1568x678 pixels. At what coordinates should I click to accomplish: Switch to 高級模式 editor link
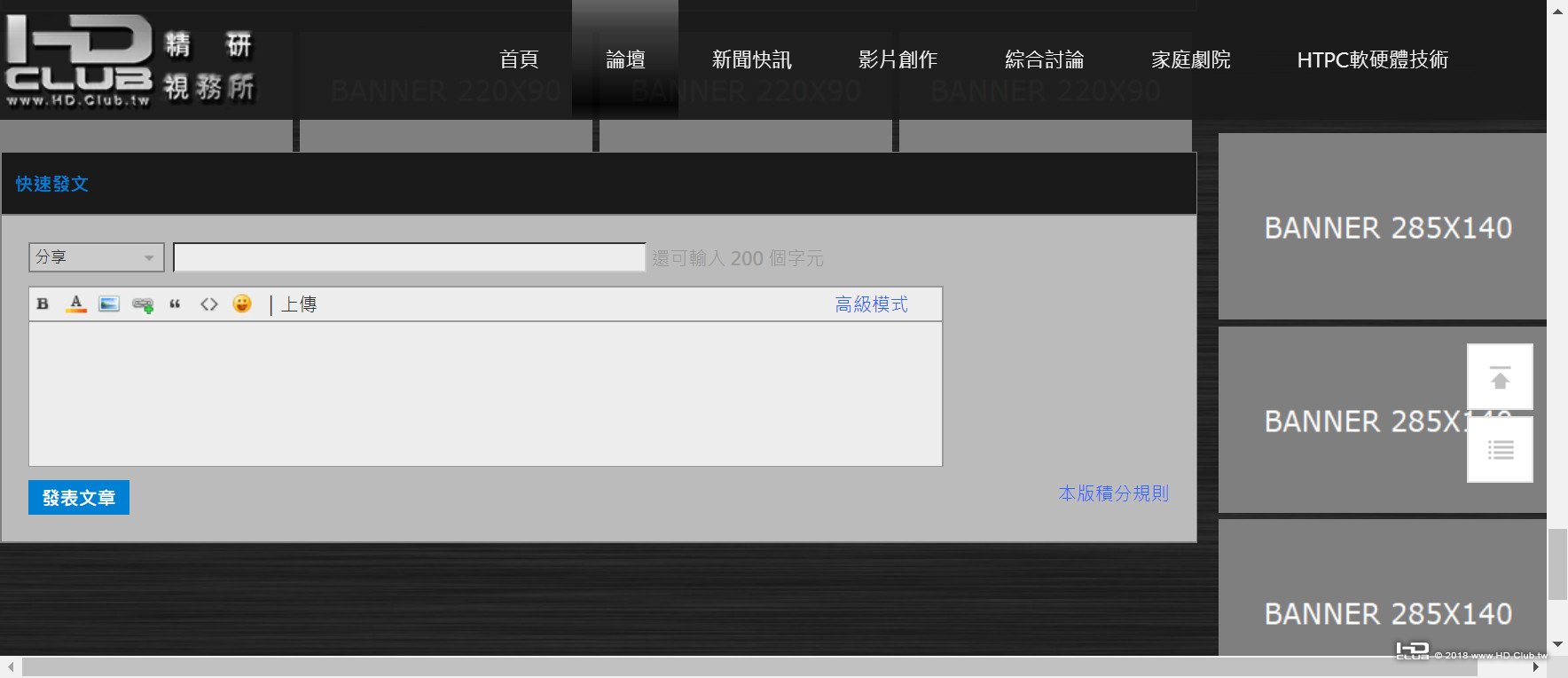(x=871, y=304)
